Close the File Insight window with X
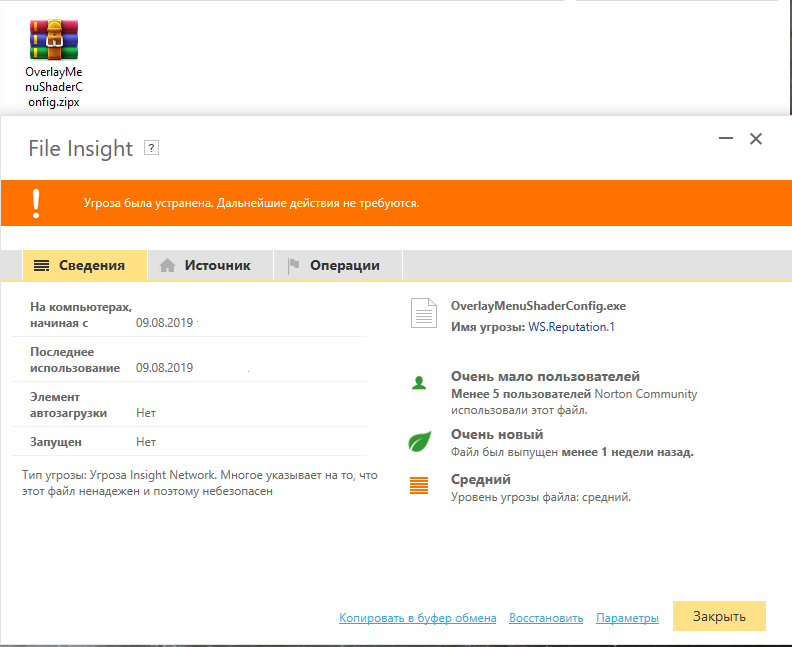This screenshot has height=647, width=792. tap(756, 138)
